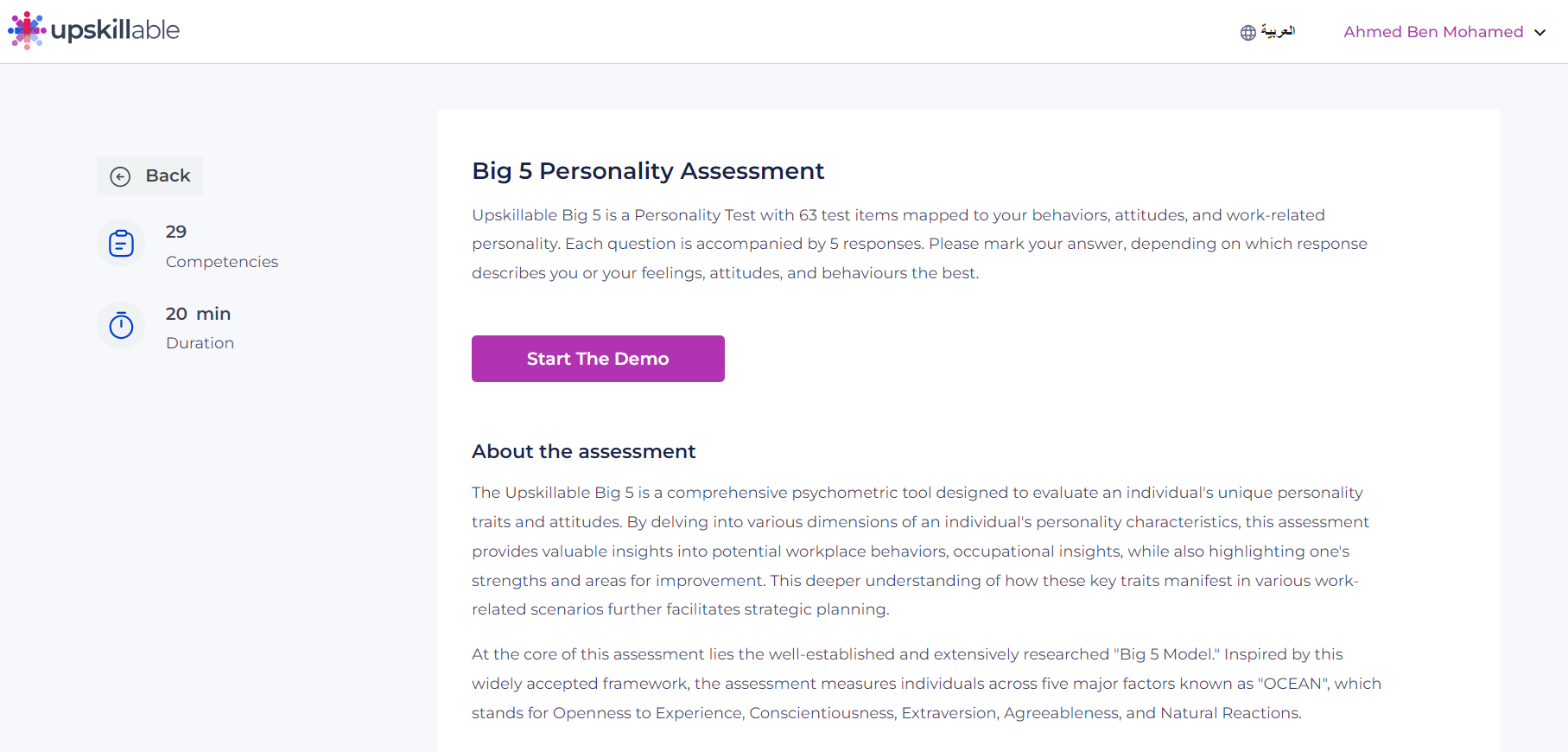Click the upskillable wordmark text

[x=115, y=30]
